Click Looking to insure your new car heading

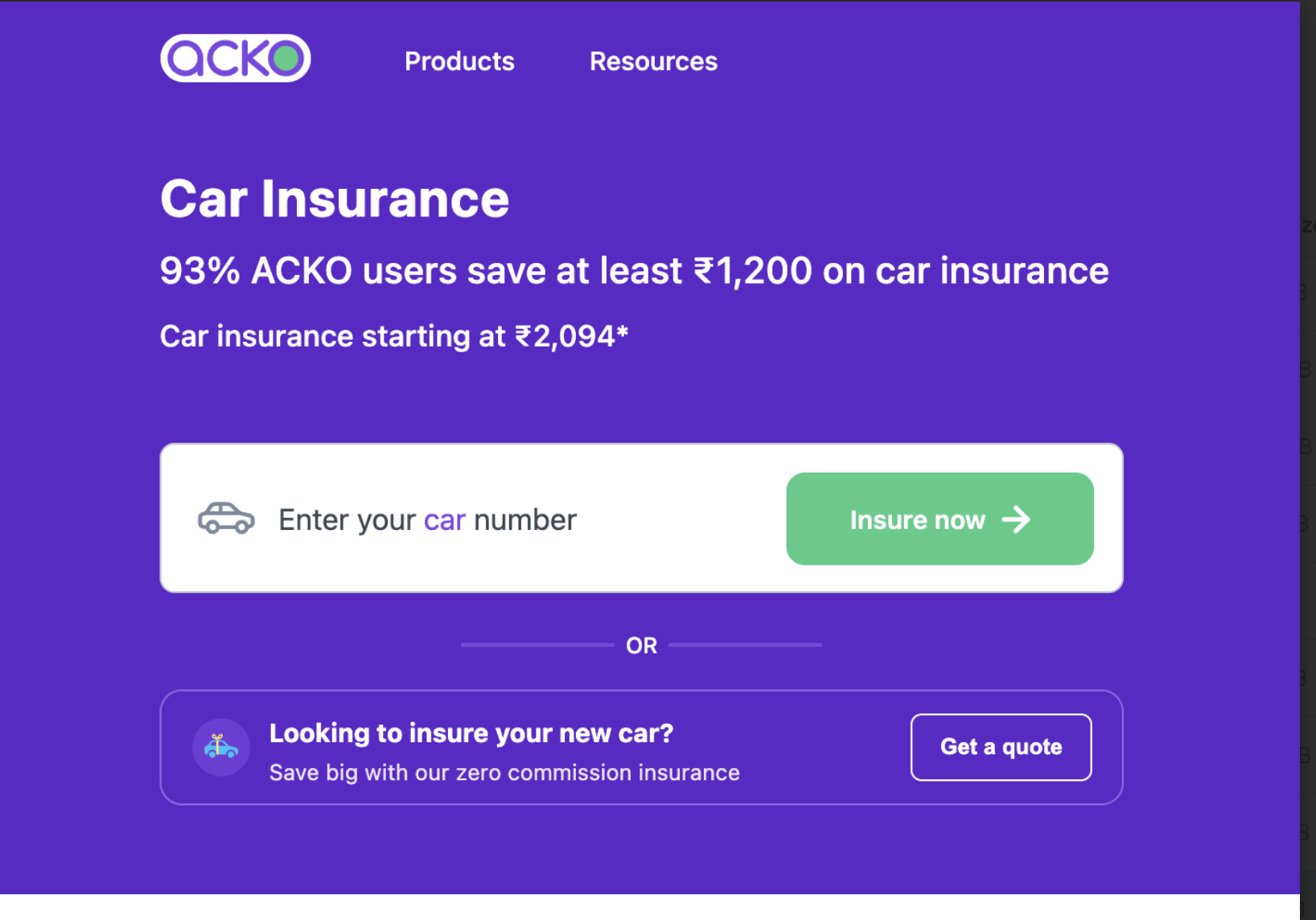click(x=471, y=733)
